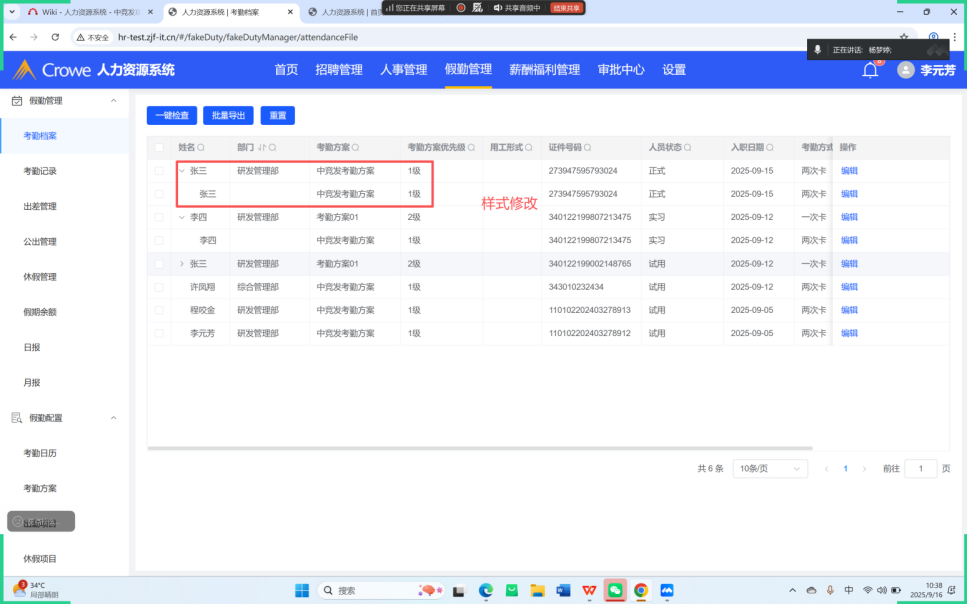Open Google Chrome from the taskbar
This screenshot has width=968, height=605.
click(x=641, y=590)
